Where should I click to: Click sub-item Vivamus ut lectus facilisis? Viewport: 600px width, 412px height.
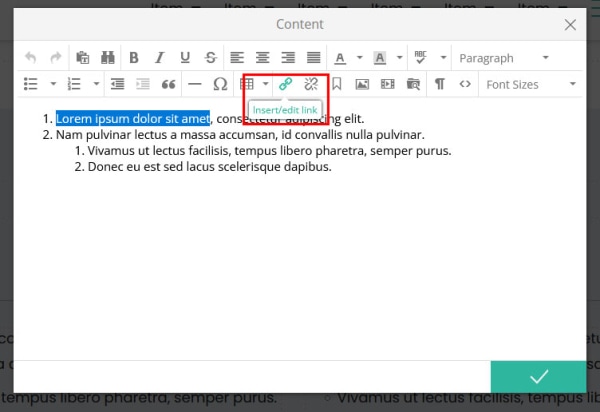[269, 151]
